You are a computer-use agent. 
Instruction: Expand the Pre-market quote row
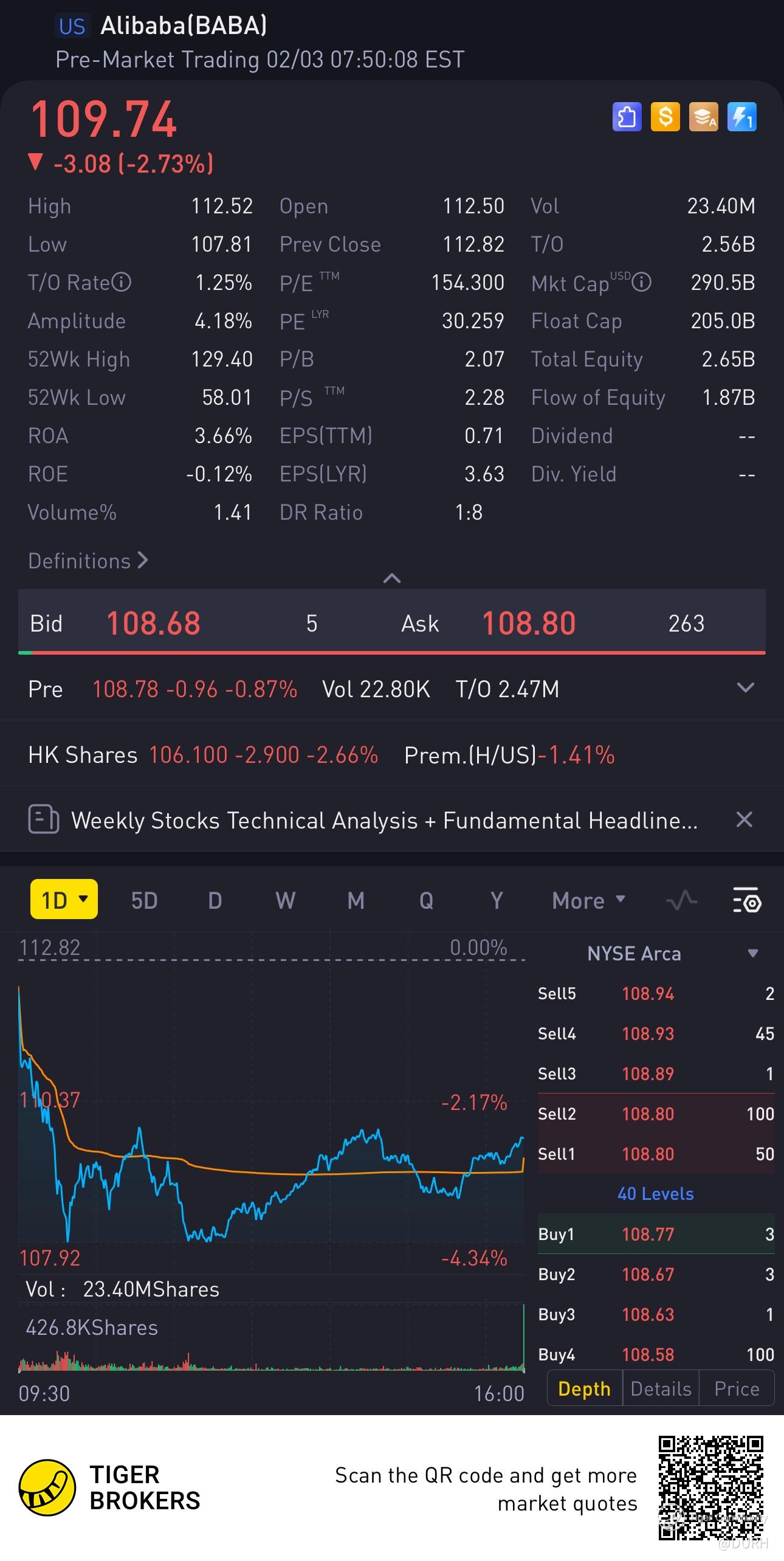(745, 688)
